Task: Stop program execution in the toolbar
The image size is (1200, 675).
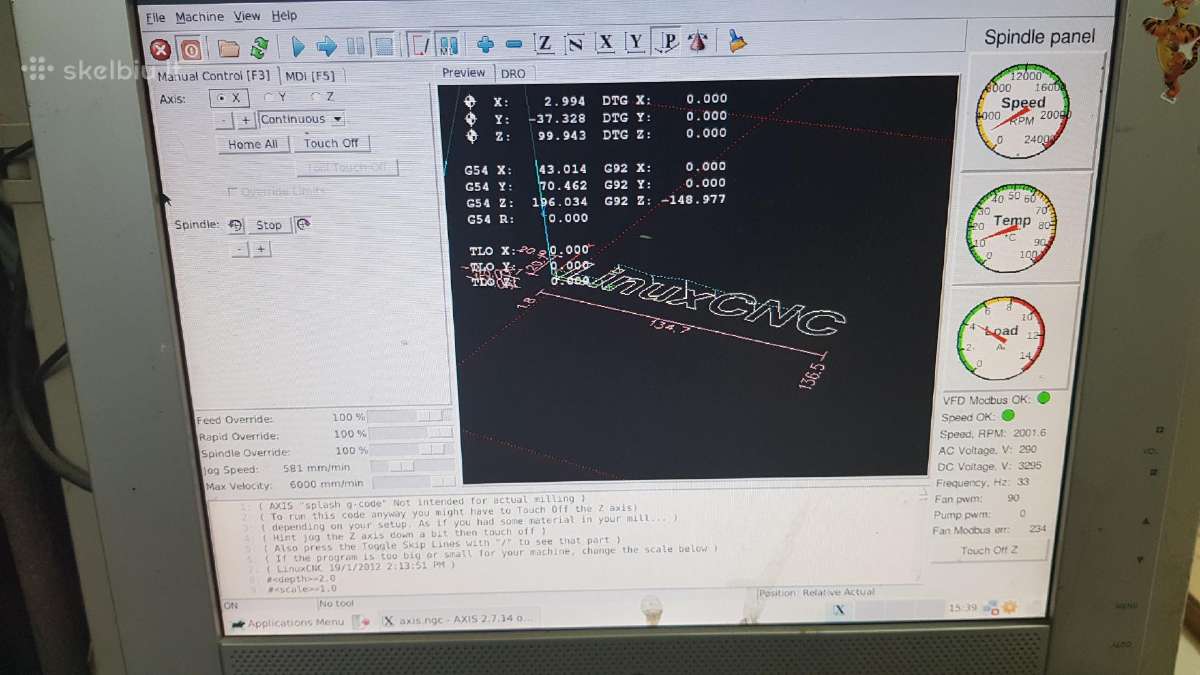Action: point(383,46)
